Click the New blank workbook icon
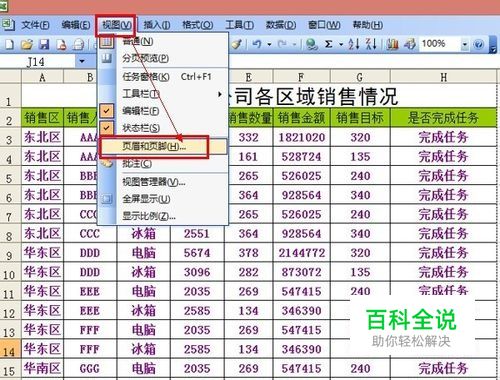500x380 pixels. point(10,44)
